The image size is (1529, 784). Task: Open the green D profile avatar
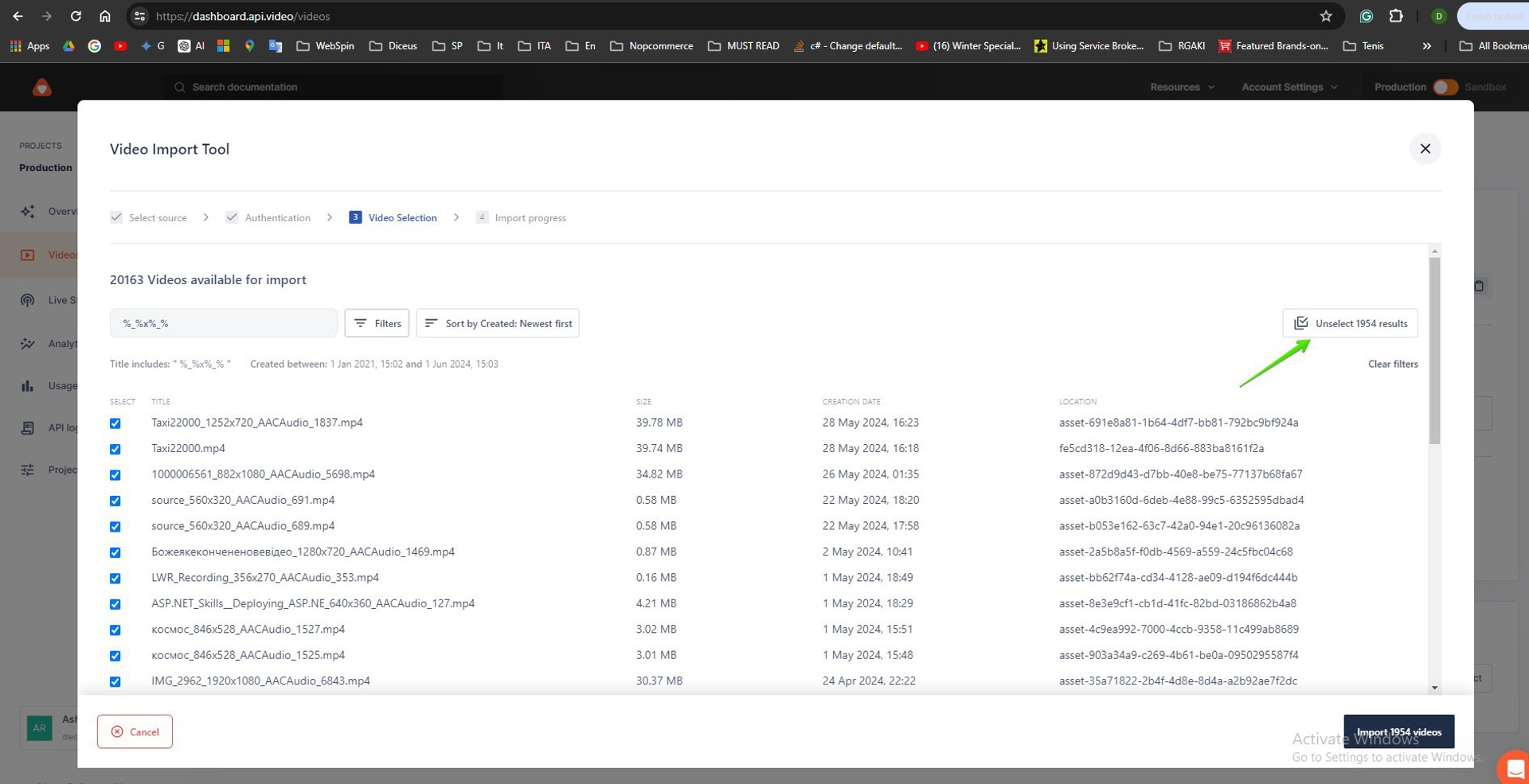click(x=1439, y=16)
